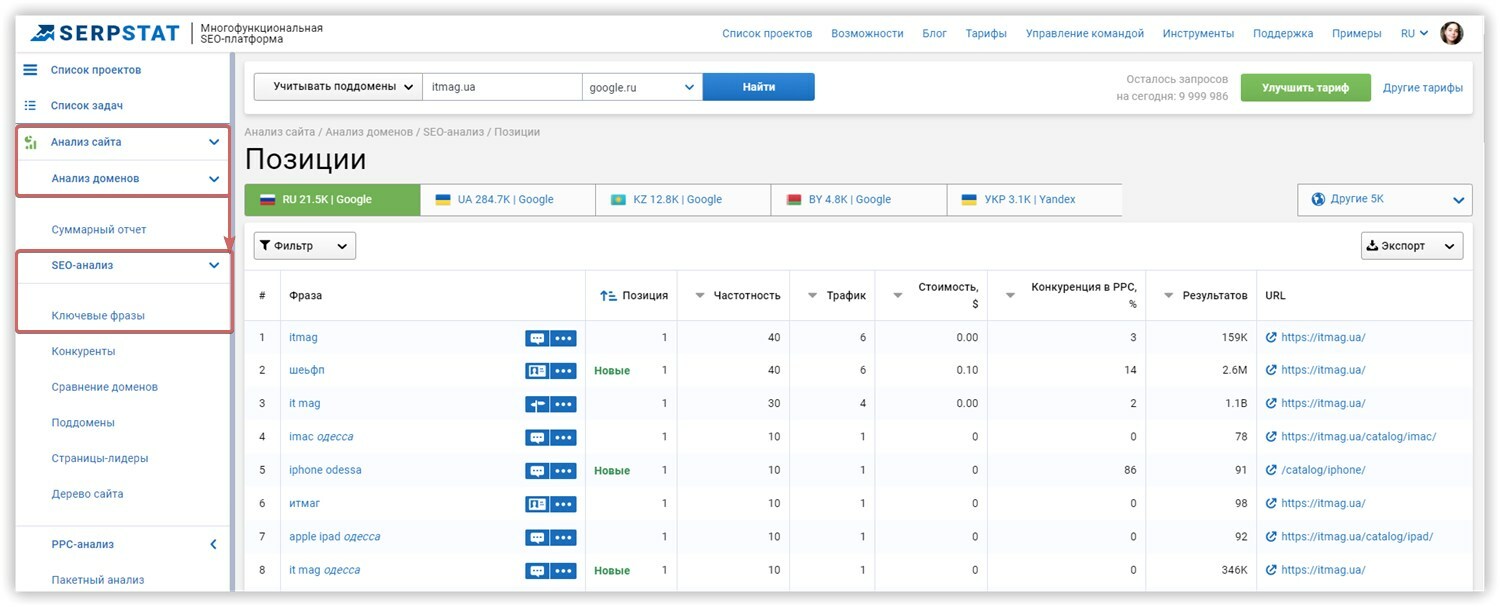Open Ключевые фразы in sidebar

pyautogui.click(x=98, y=316)
